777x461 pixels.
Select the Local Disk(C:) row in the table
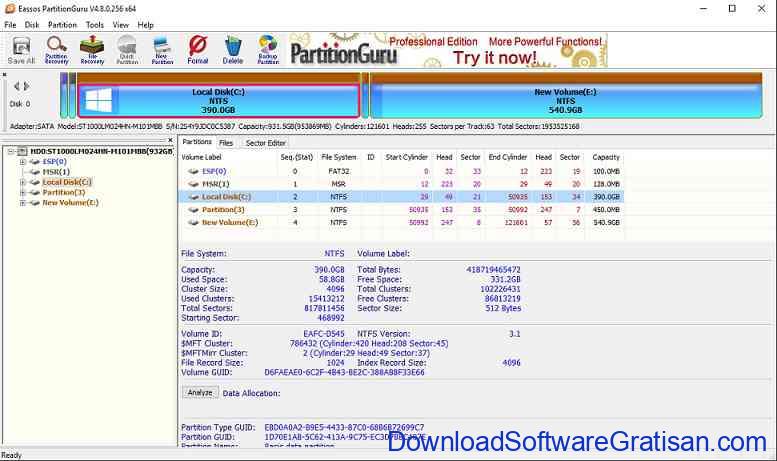[x=401, y=197]
